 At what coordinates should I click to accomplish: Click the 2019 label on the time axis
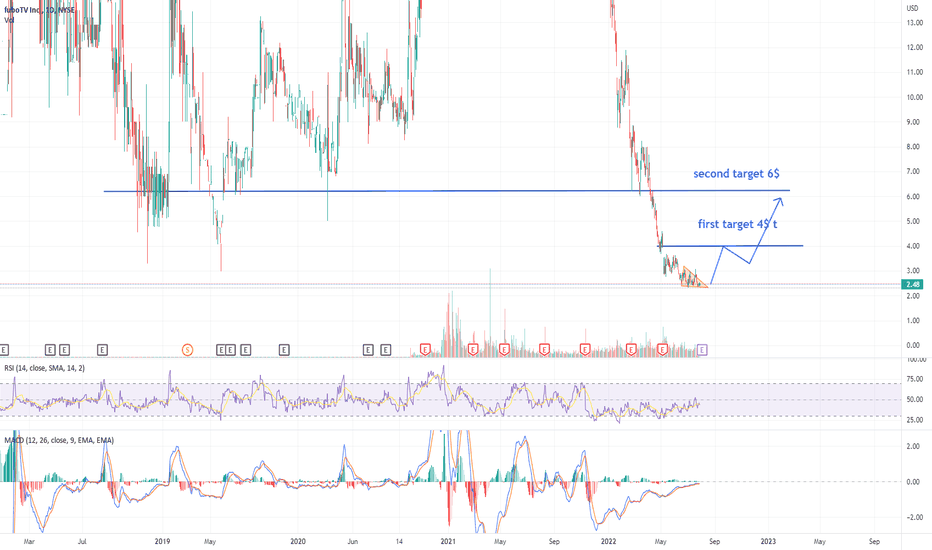click(x=162, y=541)
